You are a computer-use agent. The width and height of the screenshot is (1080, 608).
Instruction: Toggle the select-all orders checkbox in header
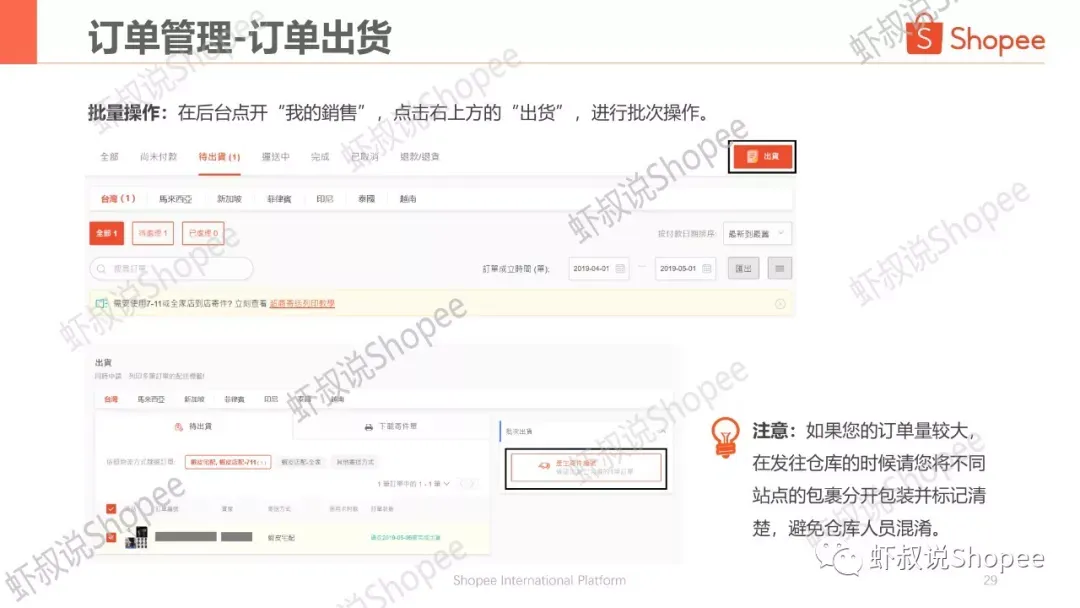[111, 509]
